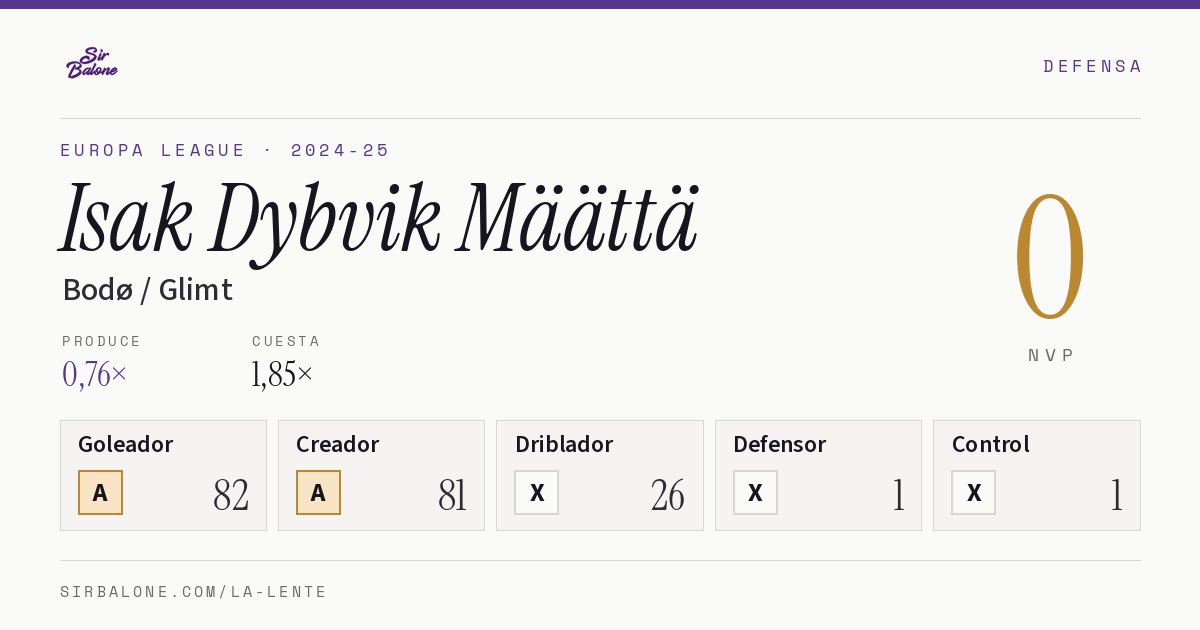The image size is (1200, 630).
Task: Click the Control card title
Action: point(991,444)
